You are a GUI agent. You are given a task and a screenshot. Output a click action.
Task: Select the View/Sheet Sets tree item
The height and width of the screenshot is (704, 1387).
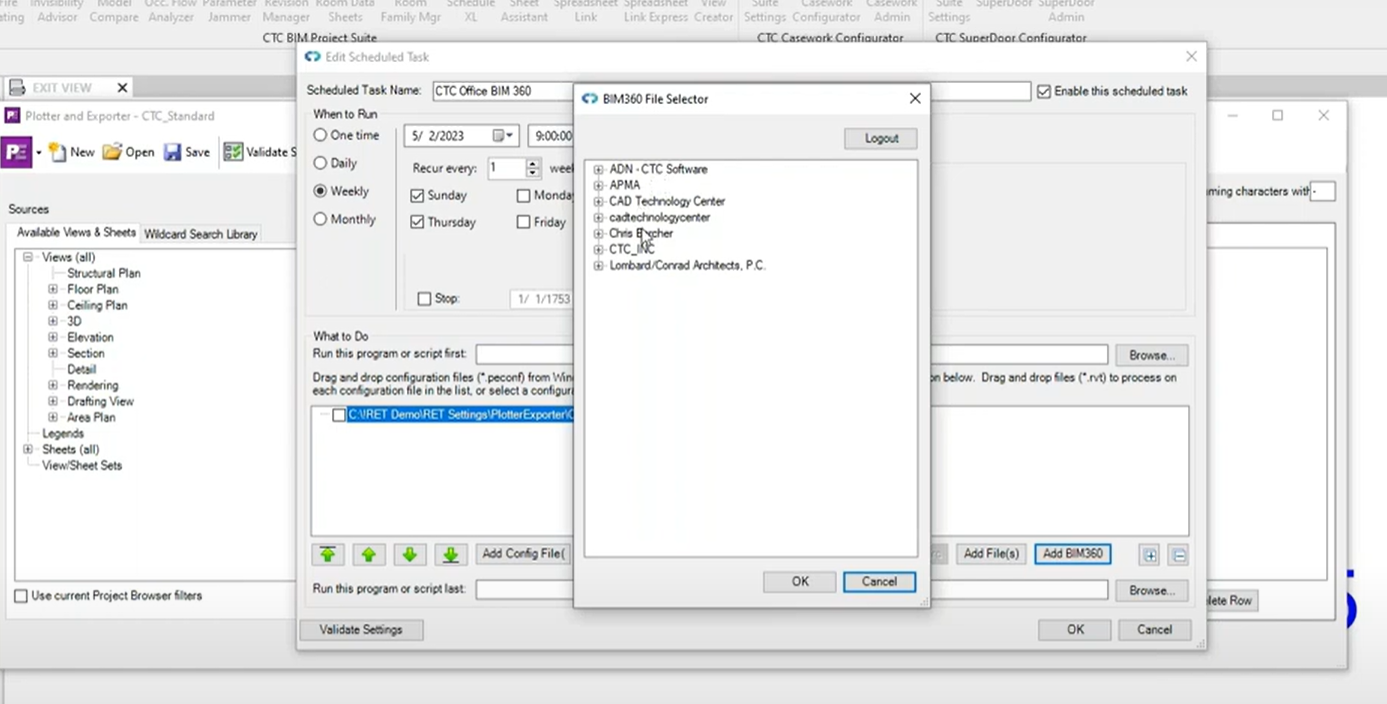point(82,465)
